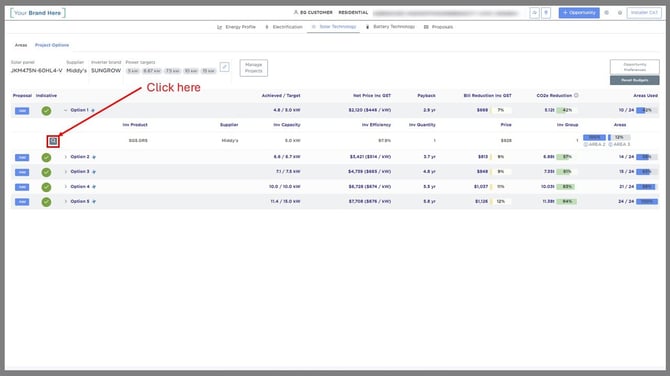Click the inverter edit icon under Option 1
The height and width of the screenshot is (376, 670).
(x=53, y=141)
